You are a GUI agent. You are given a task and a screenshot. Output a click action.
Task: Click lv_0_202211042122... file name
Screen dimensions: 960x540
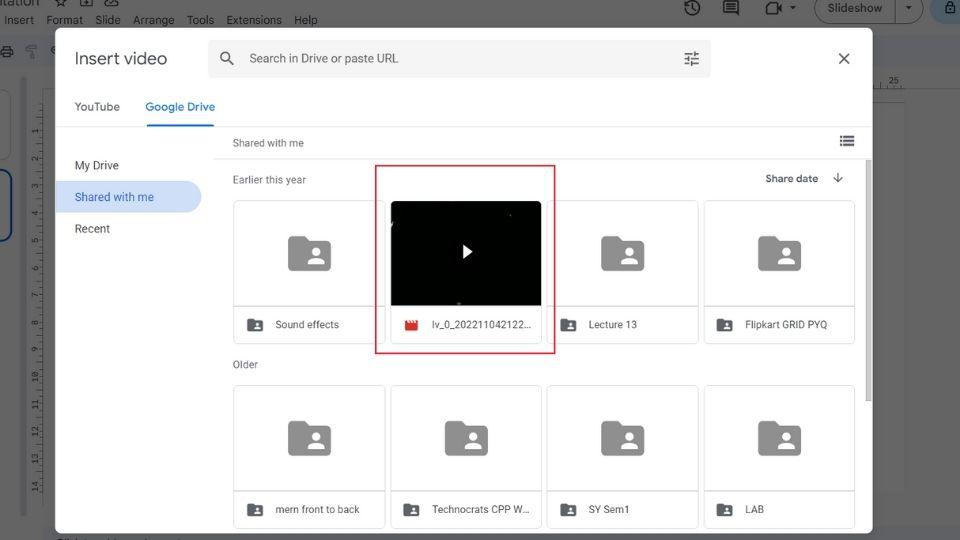coord(481,324)
